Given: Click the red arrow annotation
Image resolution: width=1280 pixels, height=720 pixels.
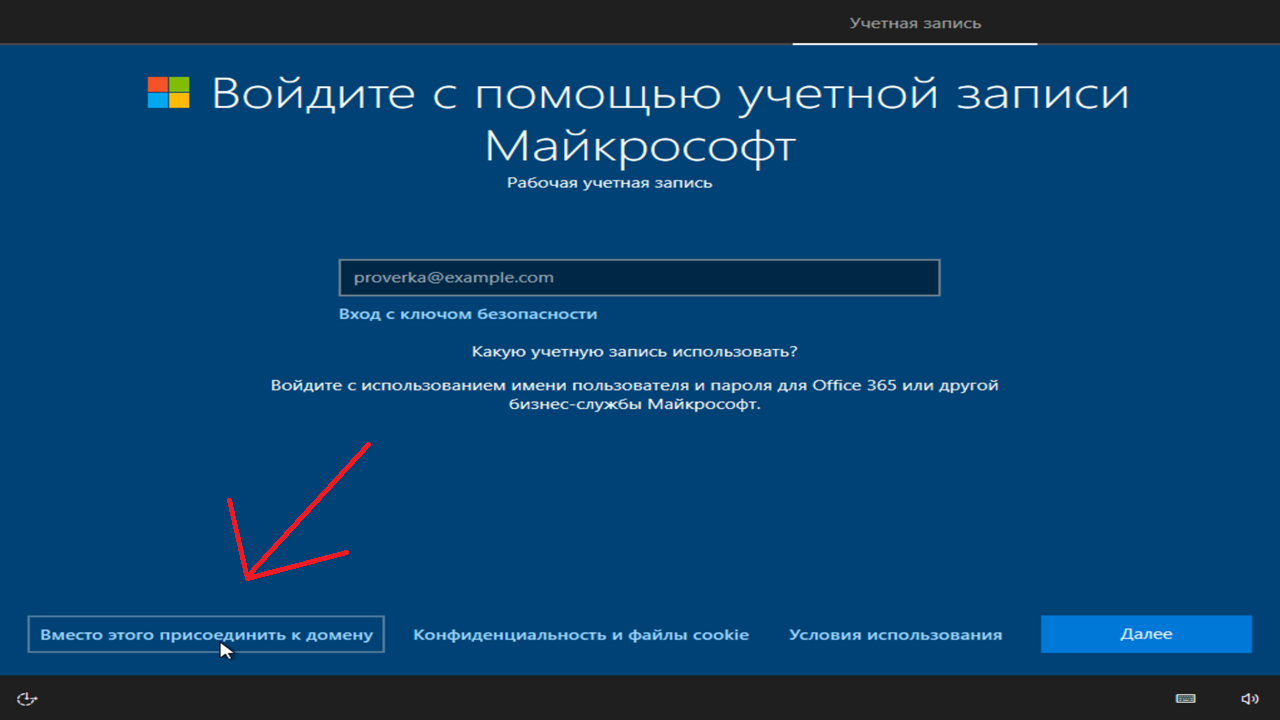Looking at the screenshot, I should pyautogui.click(x=300, y=515).
